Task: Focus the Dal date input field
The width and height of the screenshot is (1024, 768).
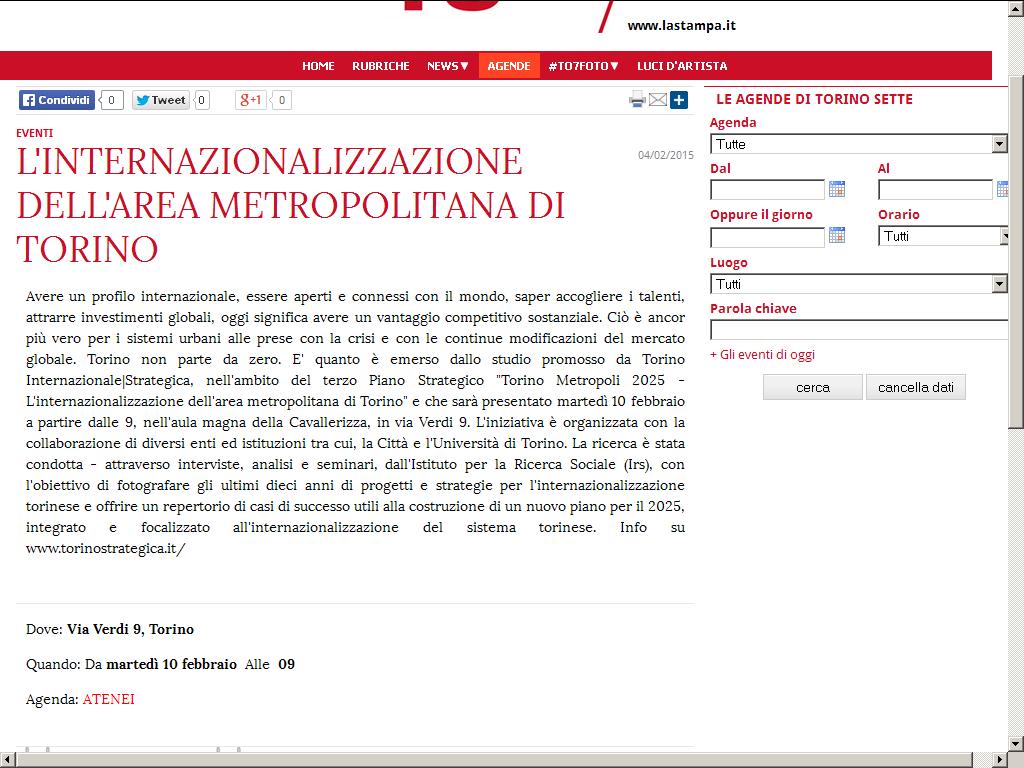Action: pyautogui.click(x=767, y=189)
